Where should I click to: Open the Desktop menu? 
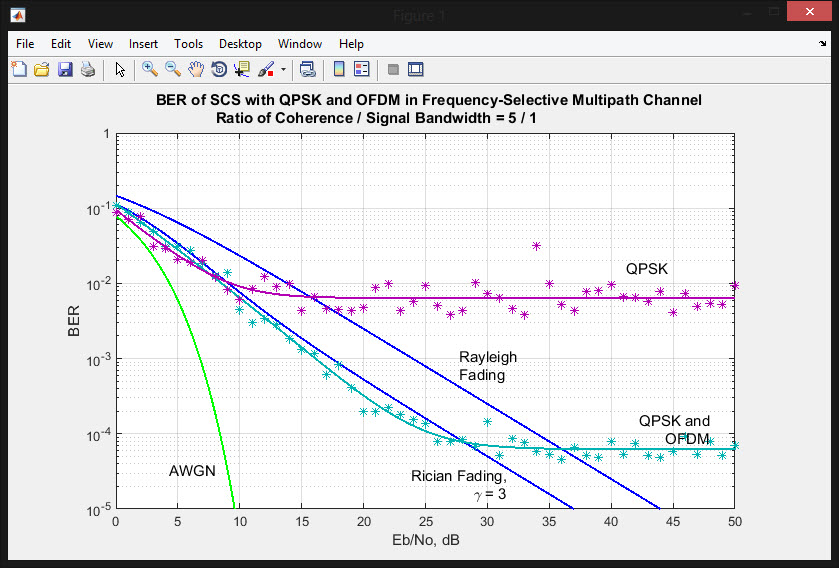pos(240,44)
